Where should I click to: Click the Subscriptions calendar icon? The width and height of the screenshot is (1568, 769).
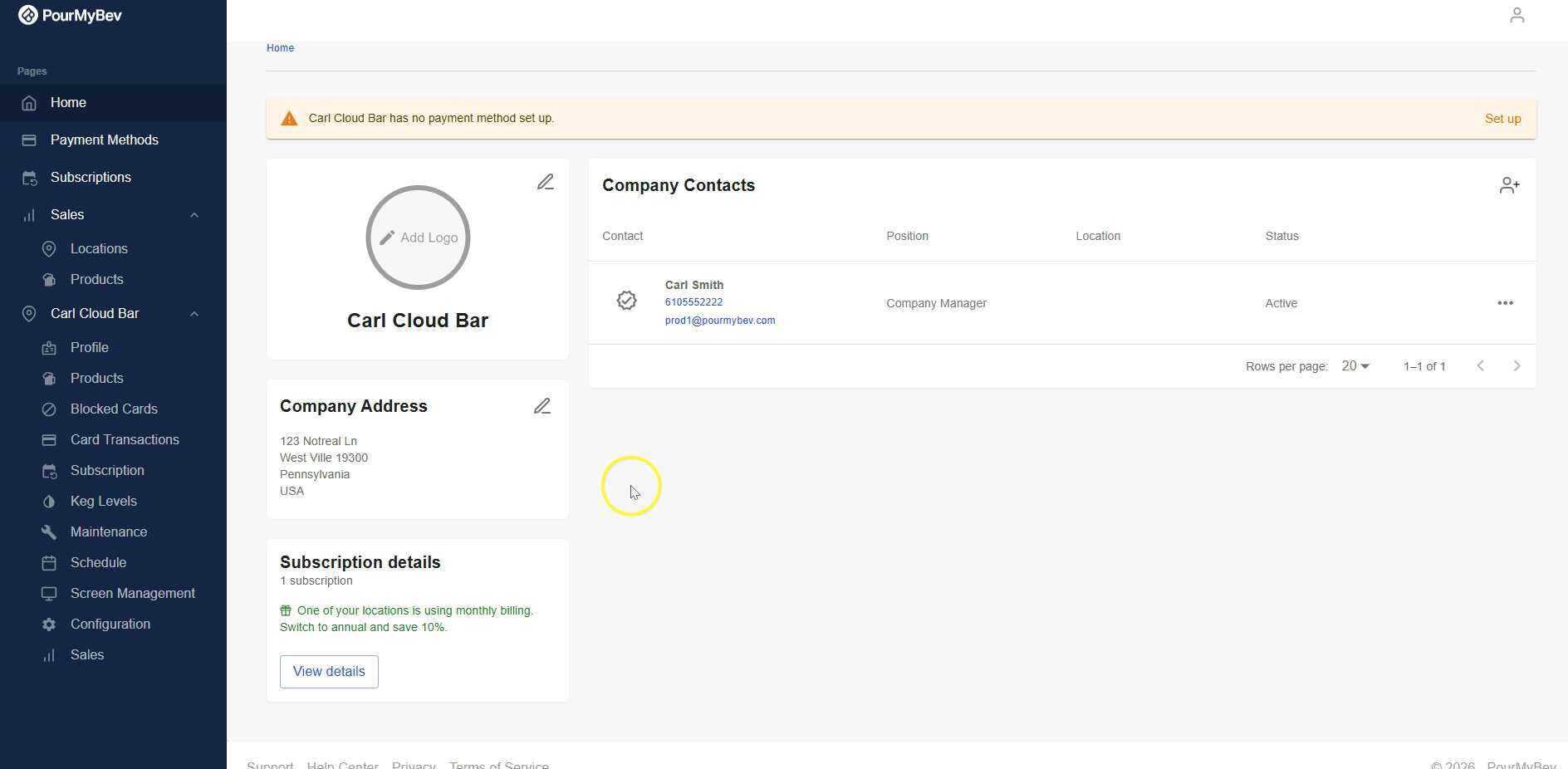[x=29, y=178]
